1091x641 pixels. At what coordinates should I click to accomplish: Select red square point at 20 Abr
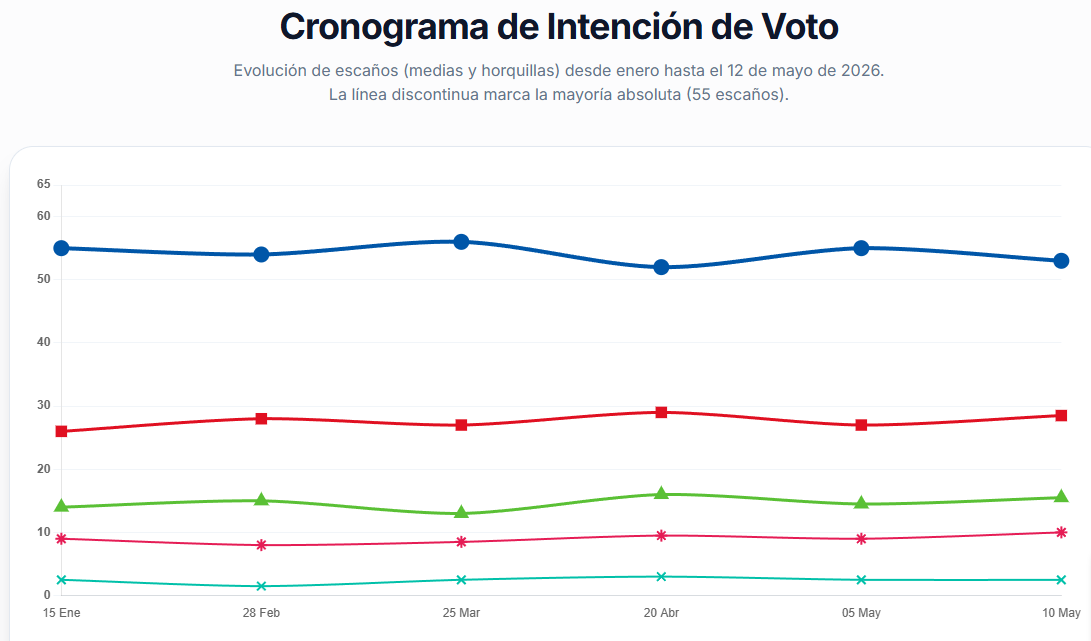661,413
